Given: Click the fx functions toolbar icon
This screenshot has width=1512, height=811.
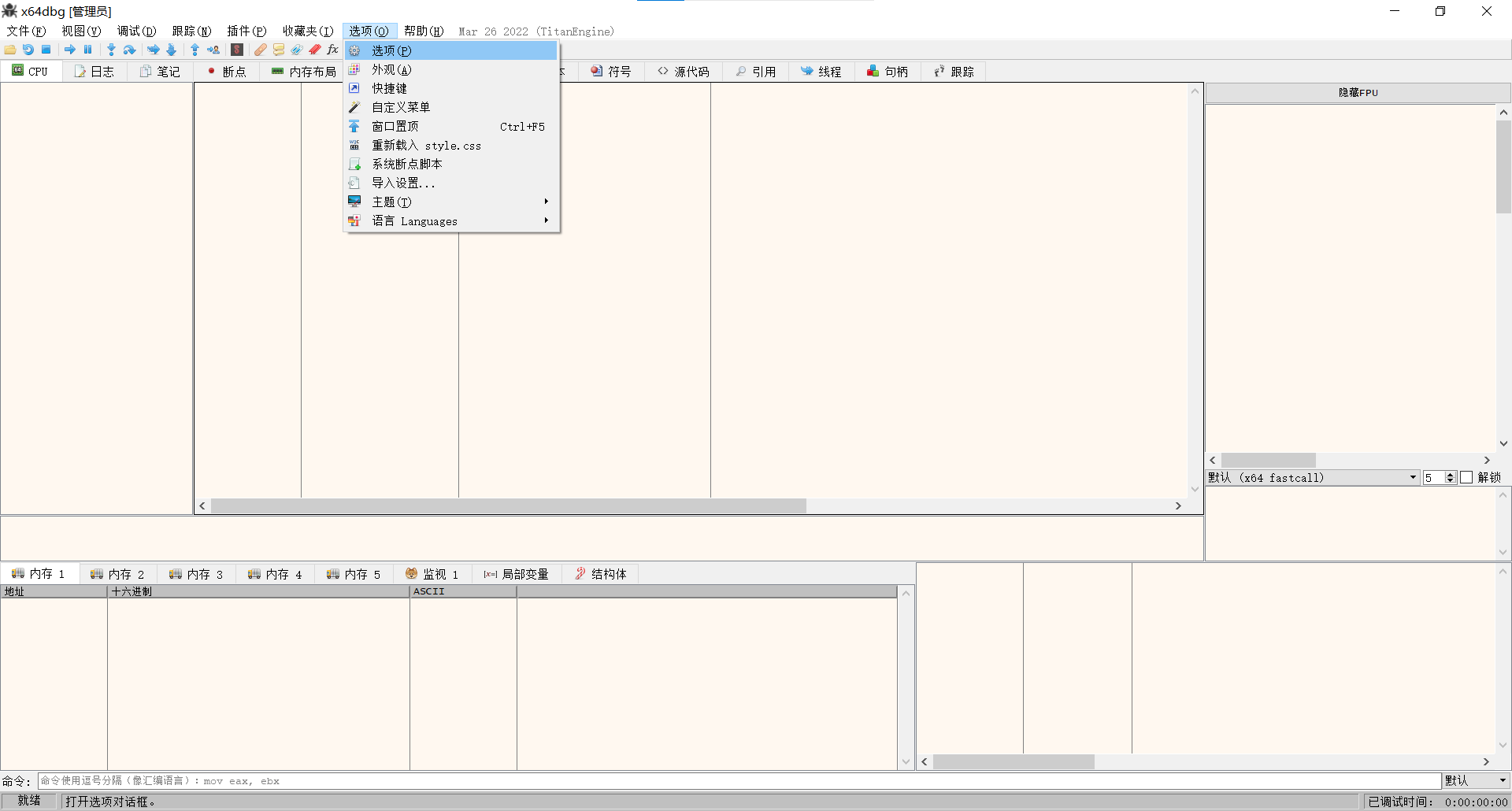Looking at the screenshot, I should 332,50.
